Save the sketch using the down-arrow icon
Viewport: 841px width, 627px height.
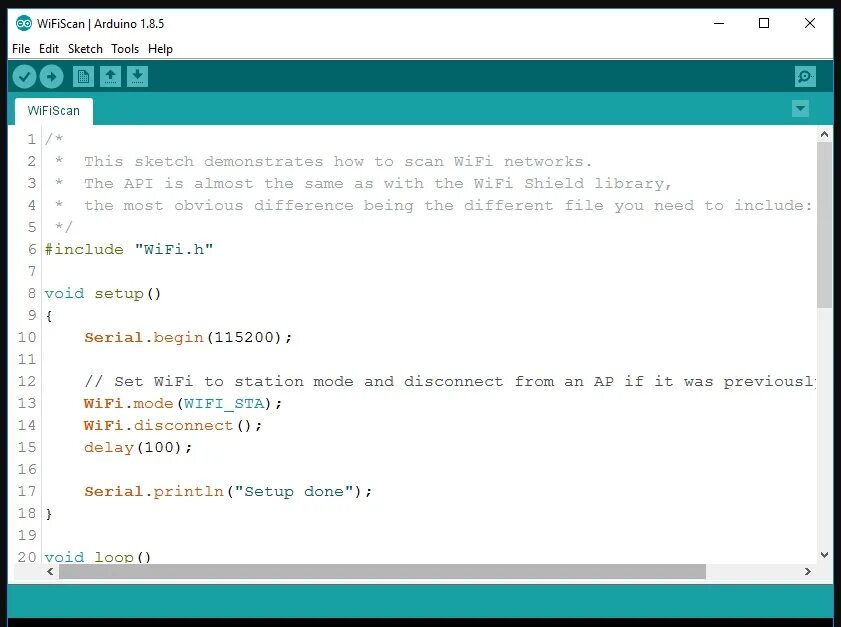[x=137, y=77]
